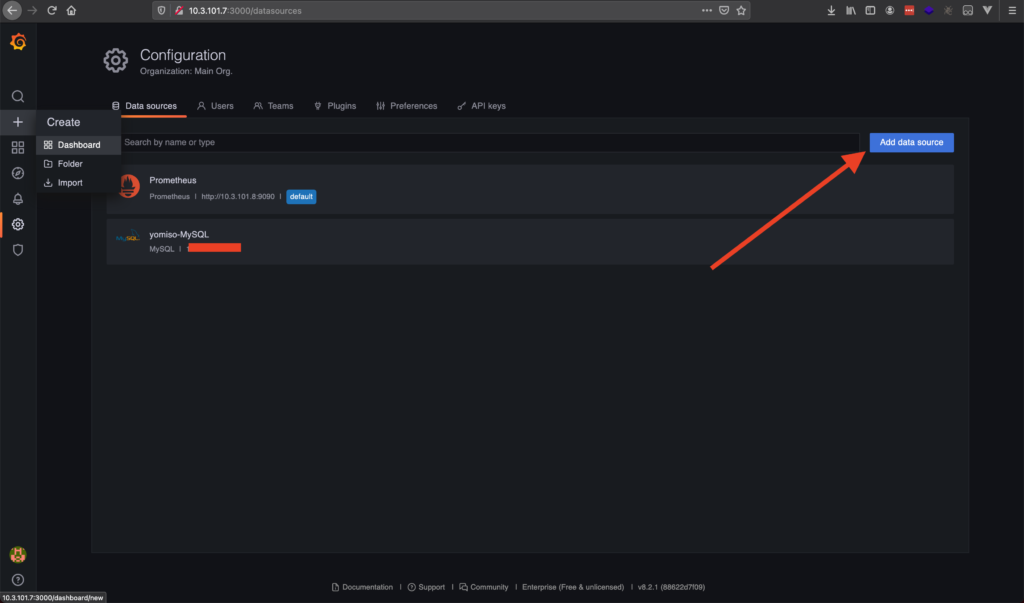Click the browser address bar URL
The height and width of the screenshot is (603, 1024).
point(245,10)
